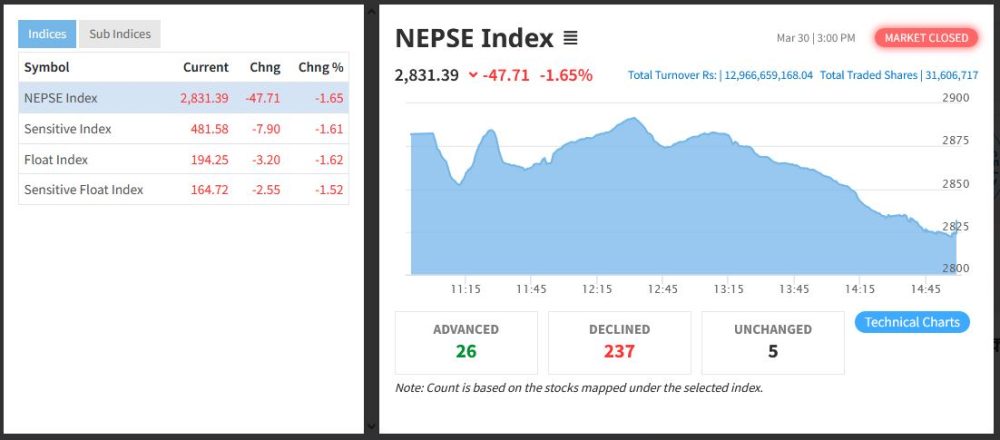The height and width of the screenshot is (440, 1000).
Task: Switch to the Indices tab
Action: 46,34
